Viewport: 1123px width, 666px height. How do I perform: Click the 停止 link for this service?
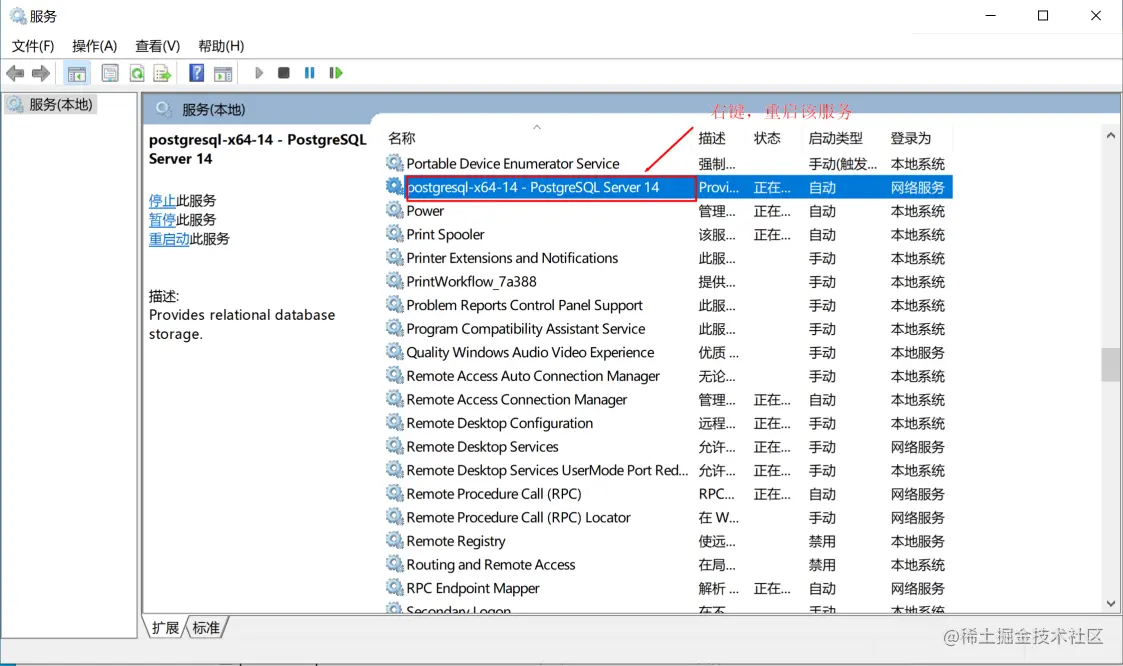point(162,201)
